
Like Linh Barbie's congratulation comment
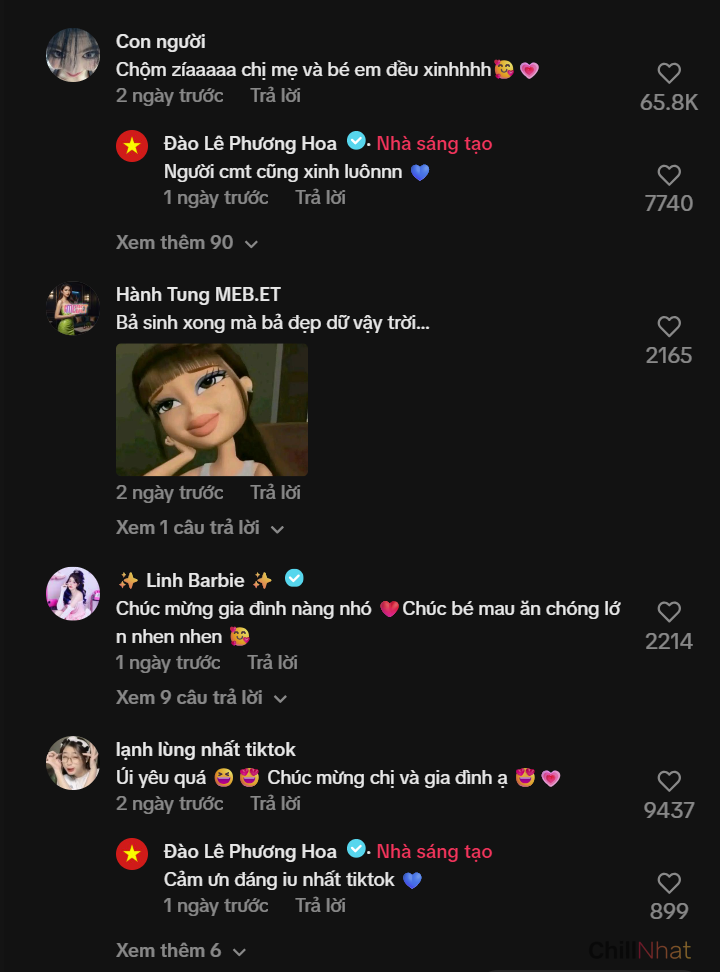click(669, 612)
